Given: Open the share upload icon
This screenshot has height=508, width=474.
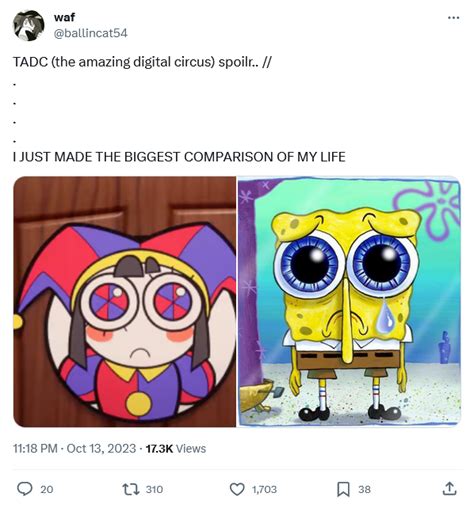Looking at the screenshot, I should pos(449,489).
